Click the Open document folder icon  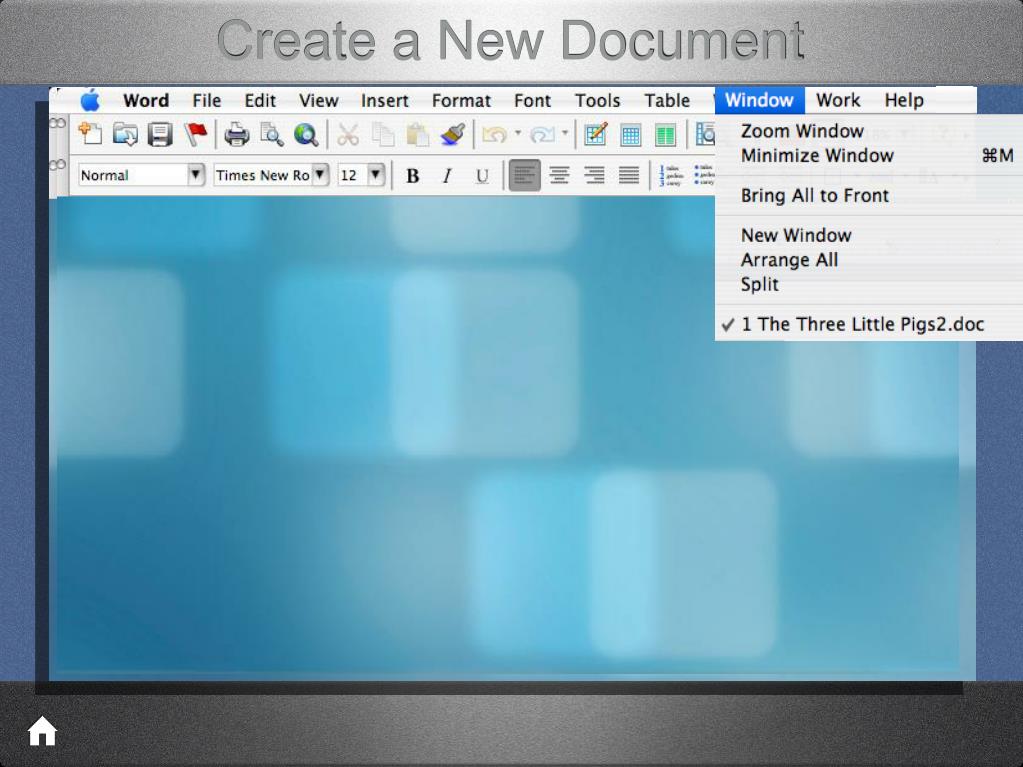click(x=125, y=134)
